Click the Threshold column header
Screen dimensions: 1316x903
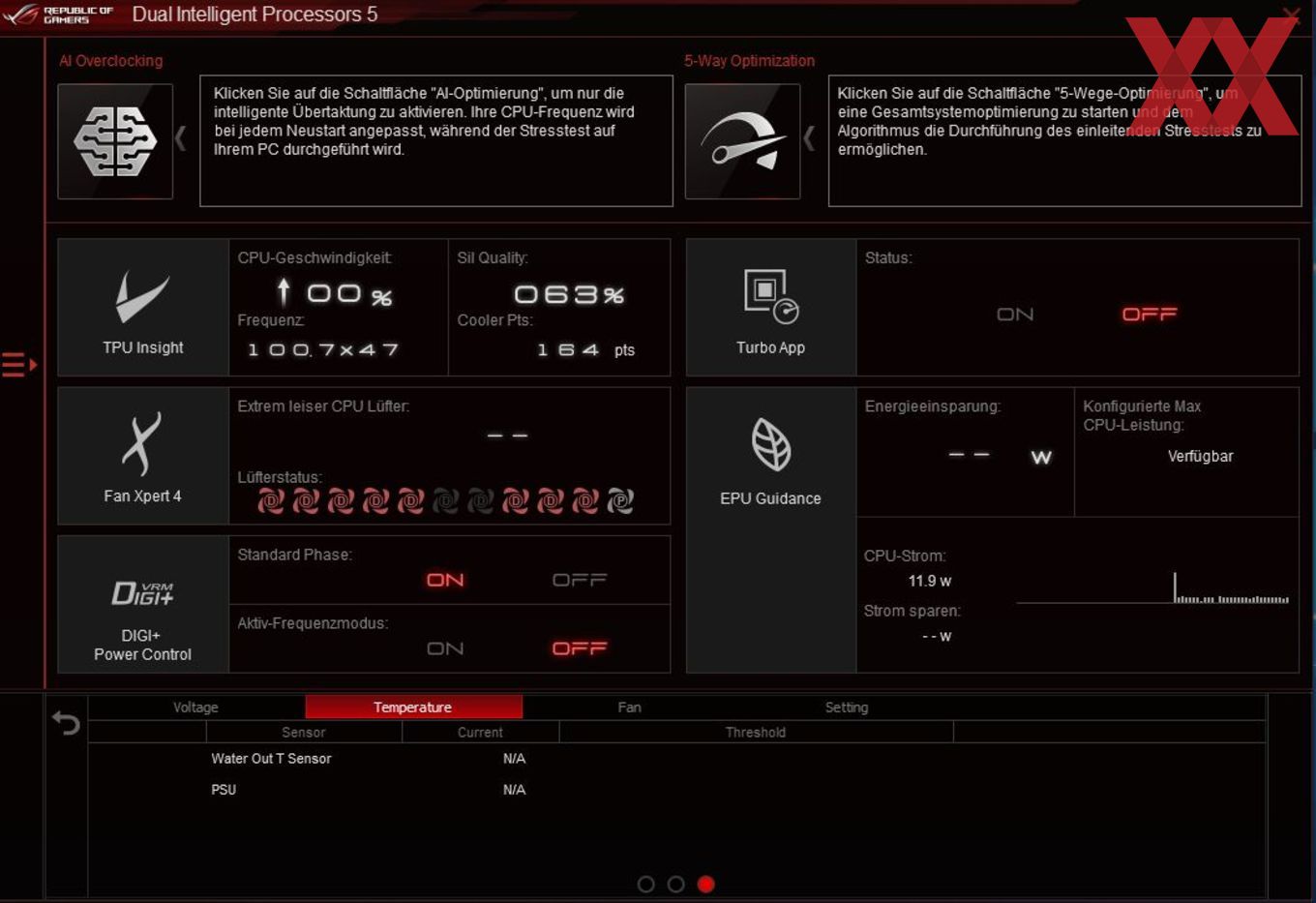point(756,733)
